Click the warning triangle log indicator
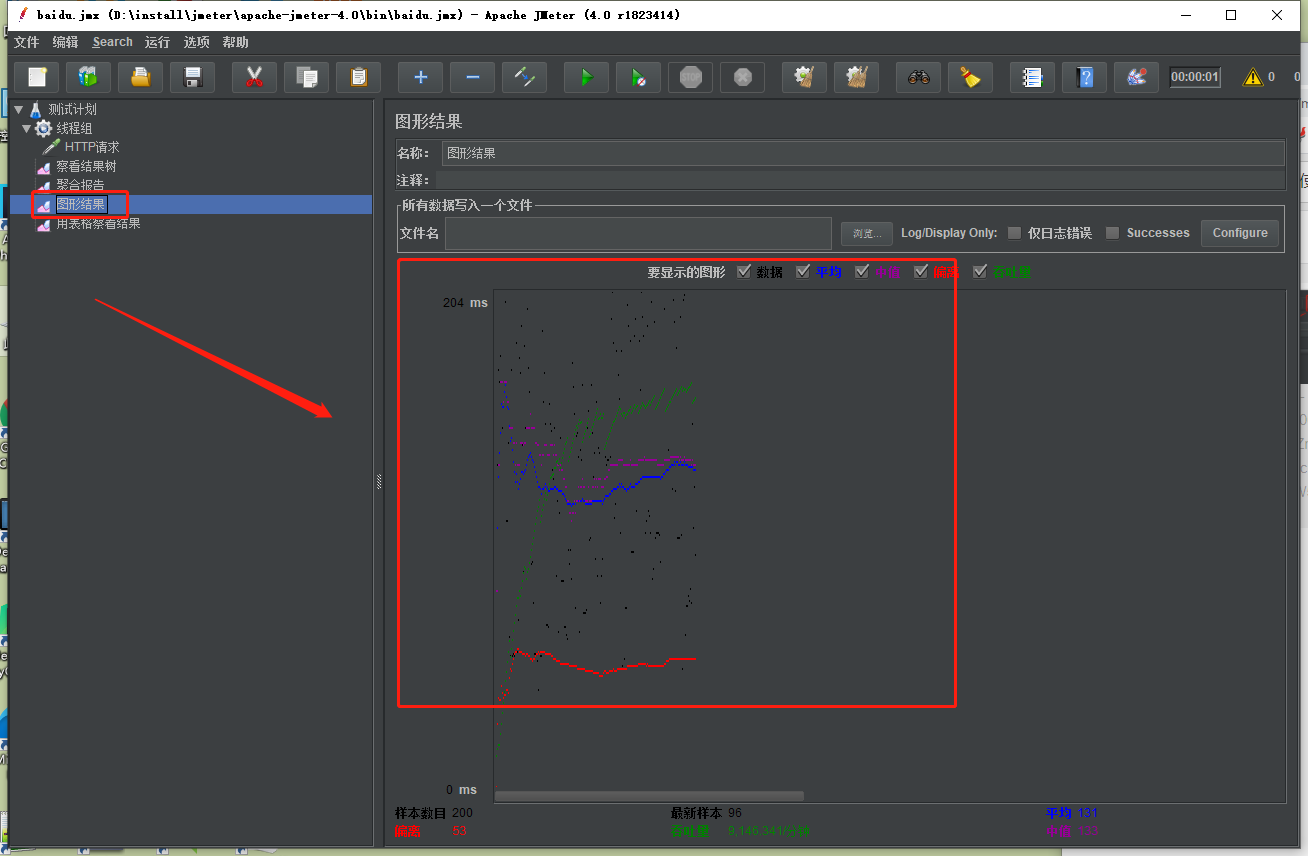The width and height of the screenshot is (1308, 856). click(x=1252, y=77)
